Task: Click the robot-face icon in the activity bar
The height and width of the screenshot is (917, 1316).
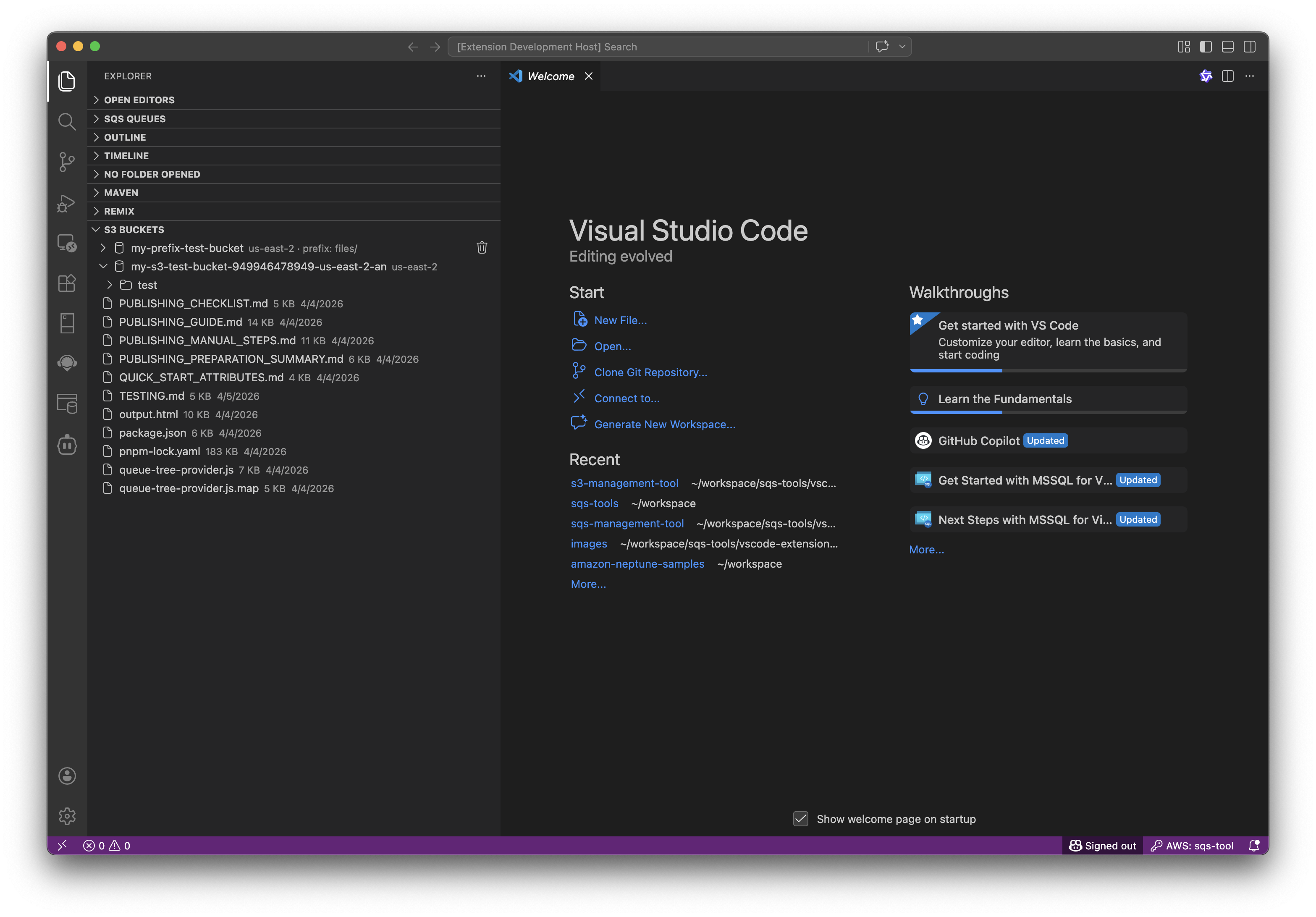Action: coord(67,445)
